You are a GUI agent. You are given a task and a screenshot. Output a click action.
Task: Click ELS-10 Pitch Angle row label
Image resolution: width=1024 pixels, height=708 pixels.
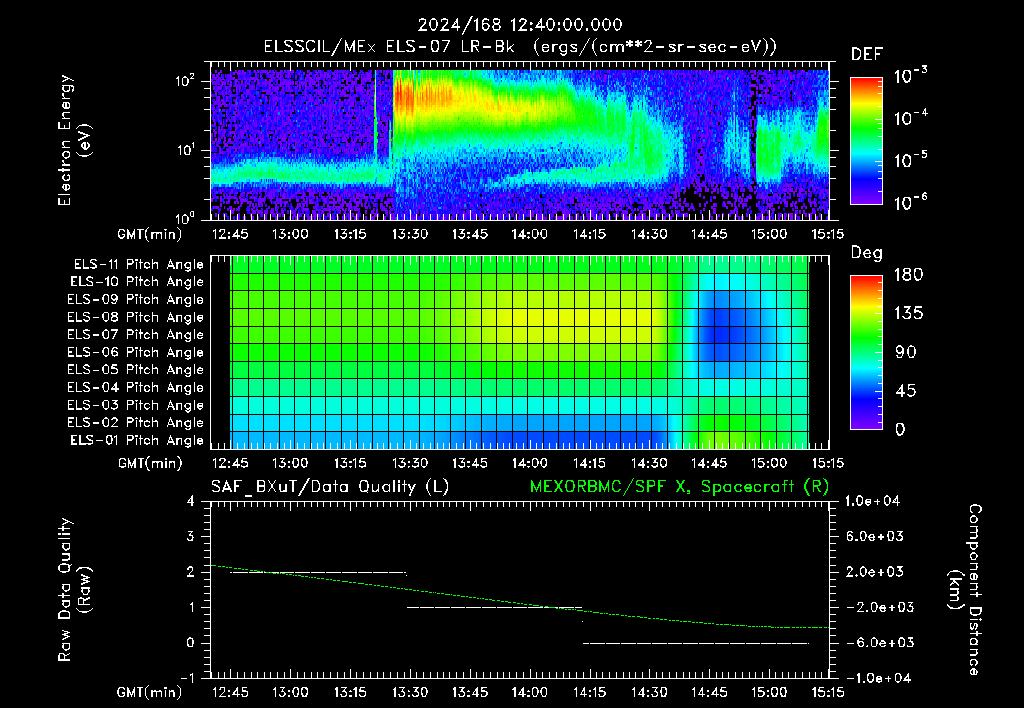pyautogui.click(x=137, y=282)
